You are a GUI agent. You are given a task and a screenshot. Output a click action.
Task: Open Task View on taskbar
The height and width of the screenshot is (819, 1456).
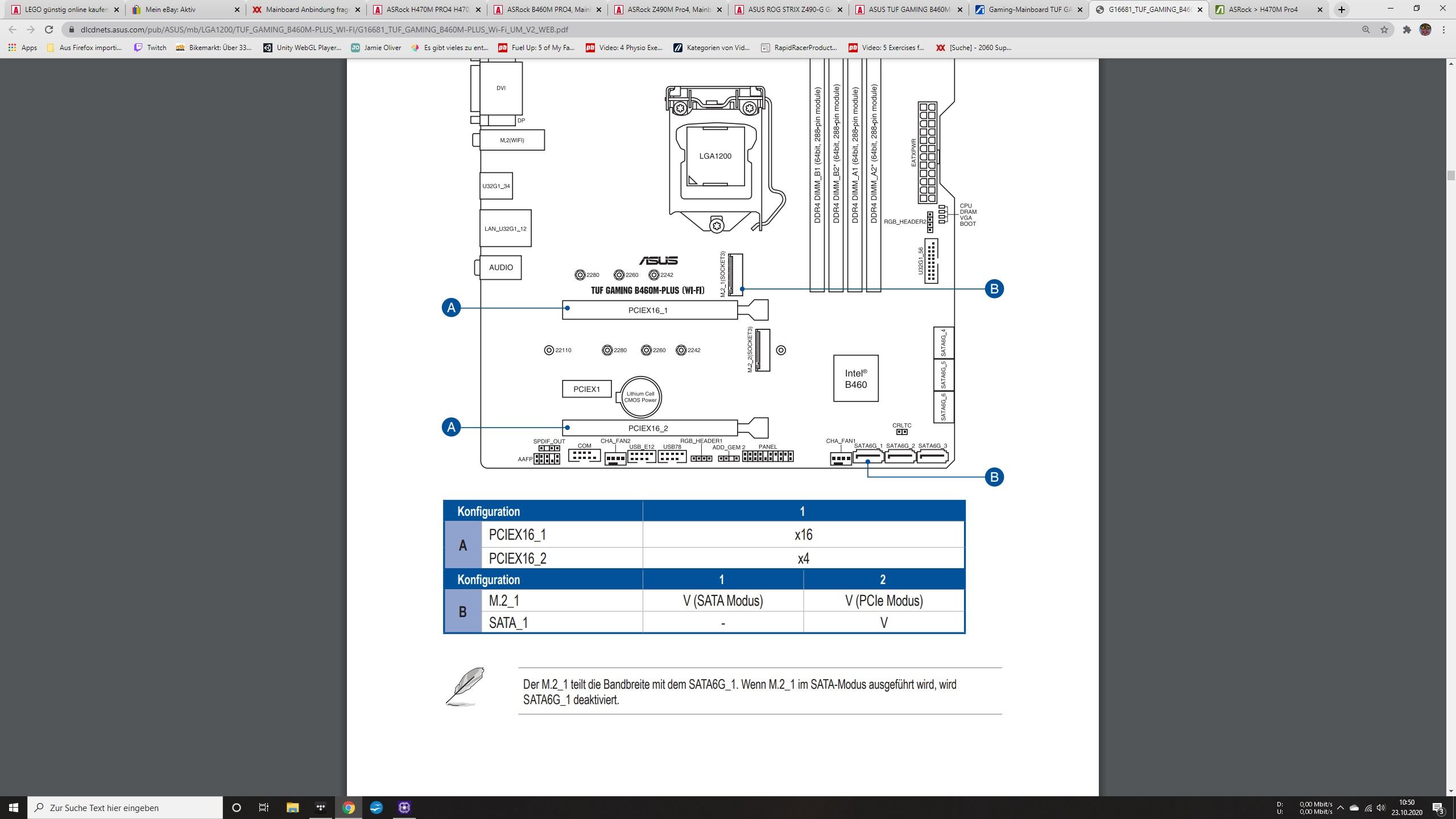coord(264,808)
